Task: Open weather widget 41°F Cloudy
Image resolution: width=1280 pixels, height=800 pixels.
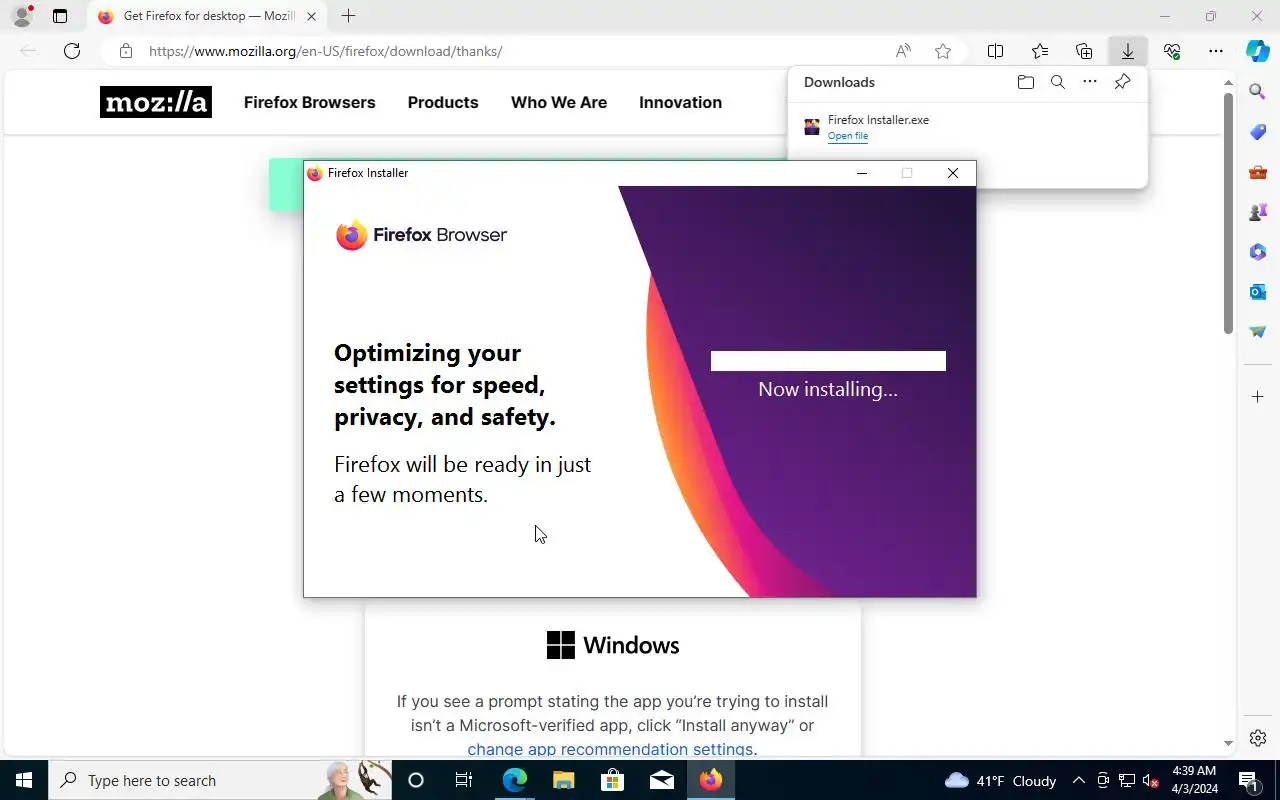Action: [x=1000, y=780]
